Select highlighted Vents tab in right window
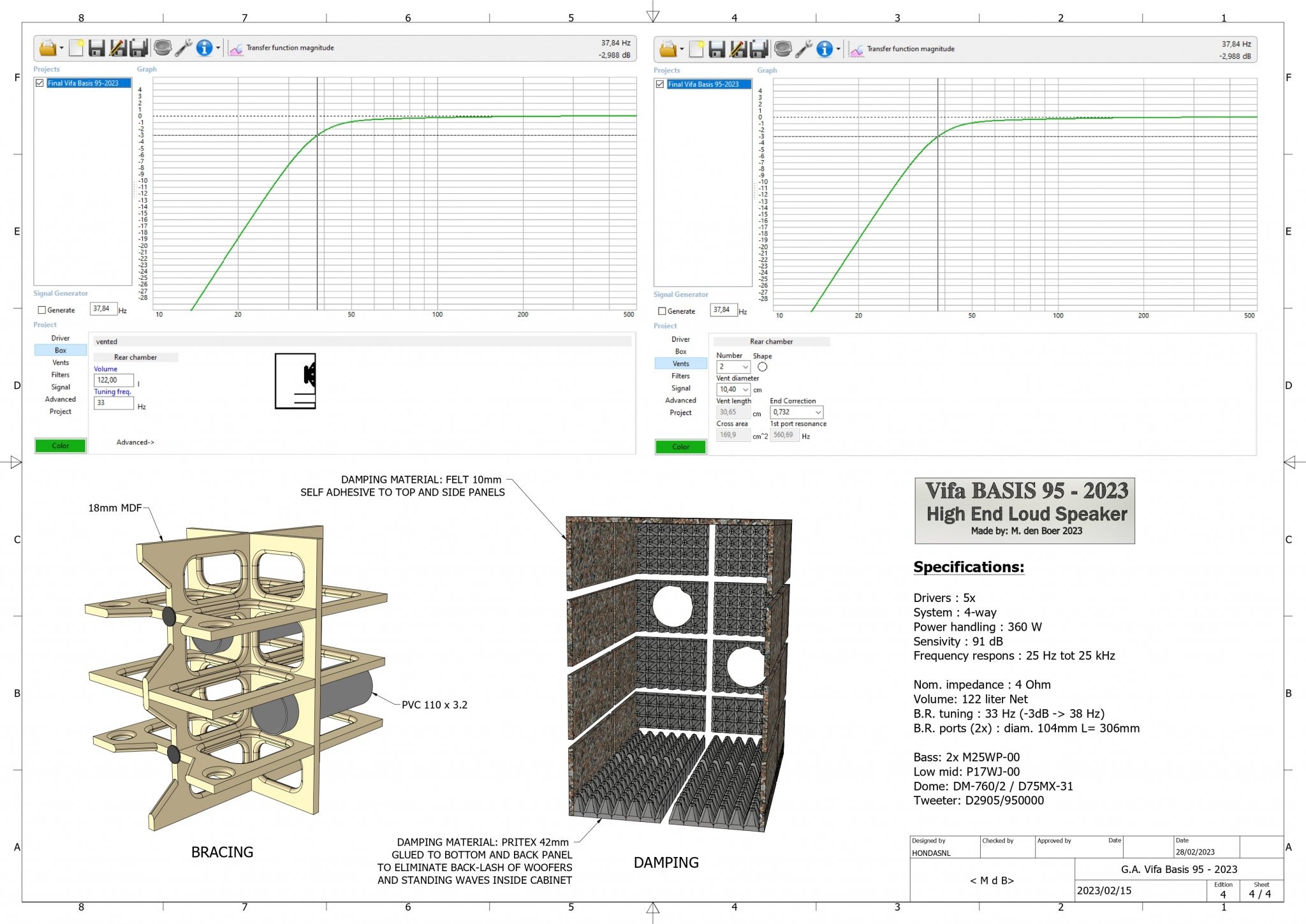This screenshot has width=1306, height=924. click(680, 363)
